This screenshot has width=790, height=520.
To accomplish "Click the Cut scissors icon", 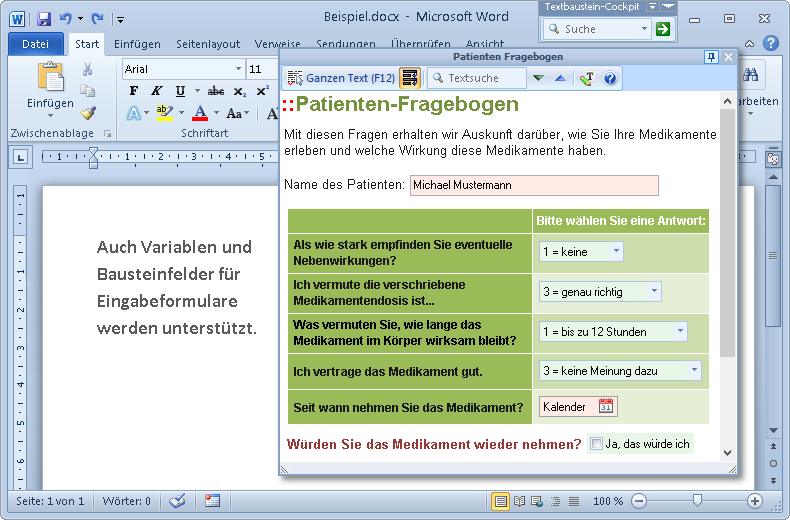I will click(88, 69).
